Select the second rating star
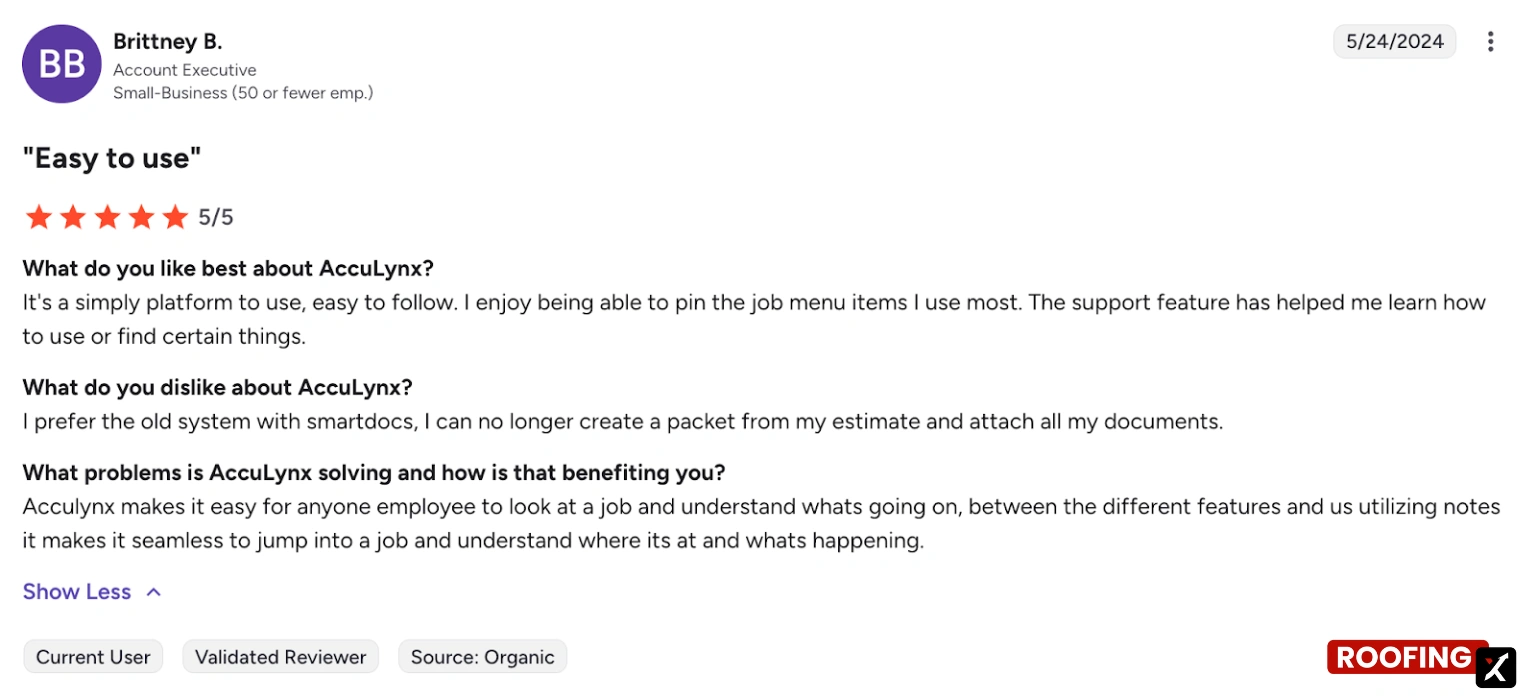1536x698 pixels. [x=72, y=216]
